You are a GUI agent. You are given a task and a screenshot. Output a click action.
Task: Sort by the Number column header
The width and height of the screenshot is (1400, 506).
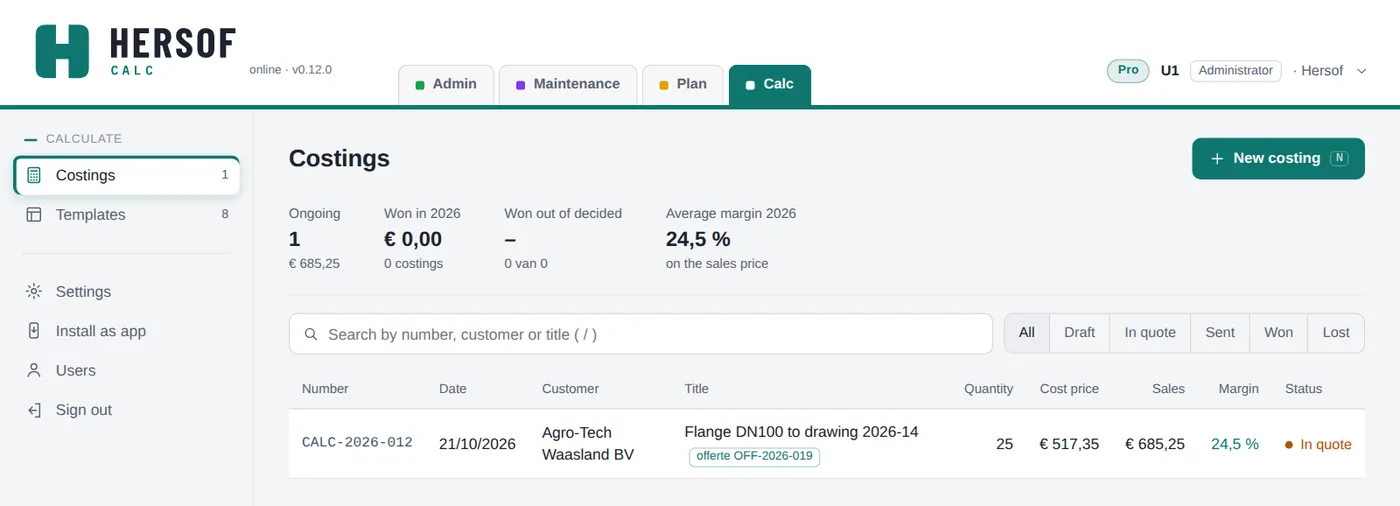click(x=325, y=388)
